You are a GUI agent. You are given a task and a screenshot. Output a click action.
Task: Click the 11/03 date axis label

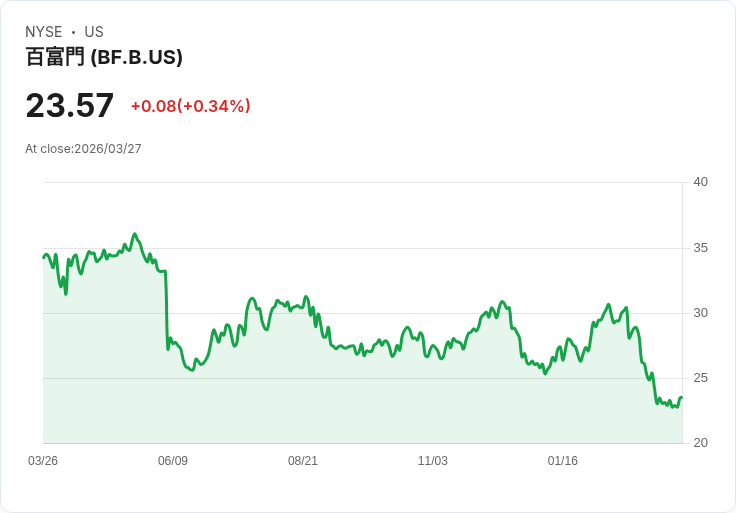[x=433, y=461]
